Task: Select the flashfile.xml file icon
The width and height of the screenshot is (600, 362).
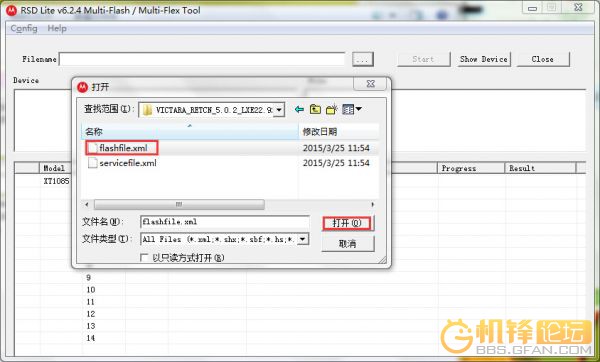Action: pos(93,148)
